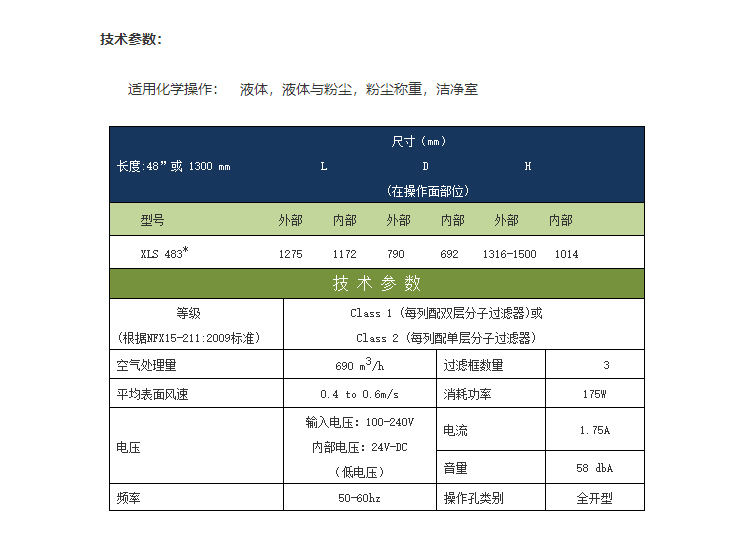Click the L column header
The height and width of the screenshot is (535, 750).
click(324, 166)
